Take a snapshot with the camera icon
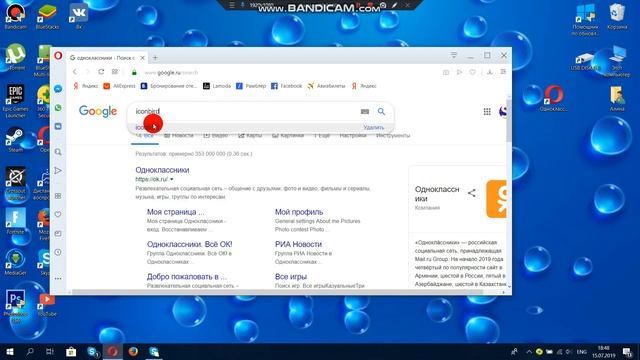Screen dimensions: 640x360 pos(446,72)
